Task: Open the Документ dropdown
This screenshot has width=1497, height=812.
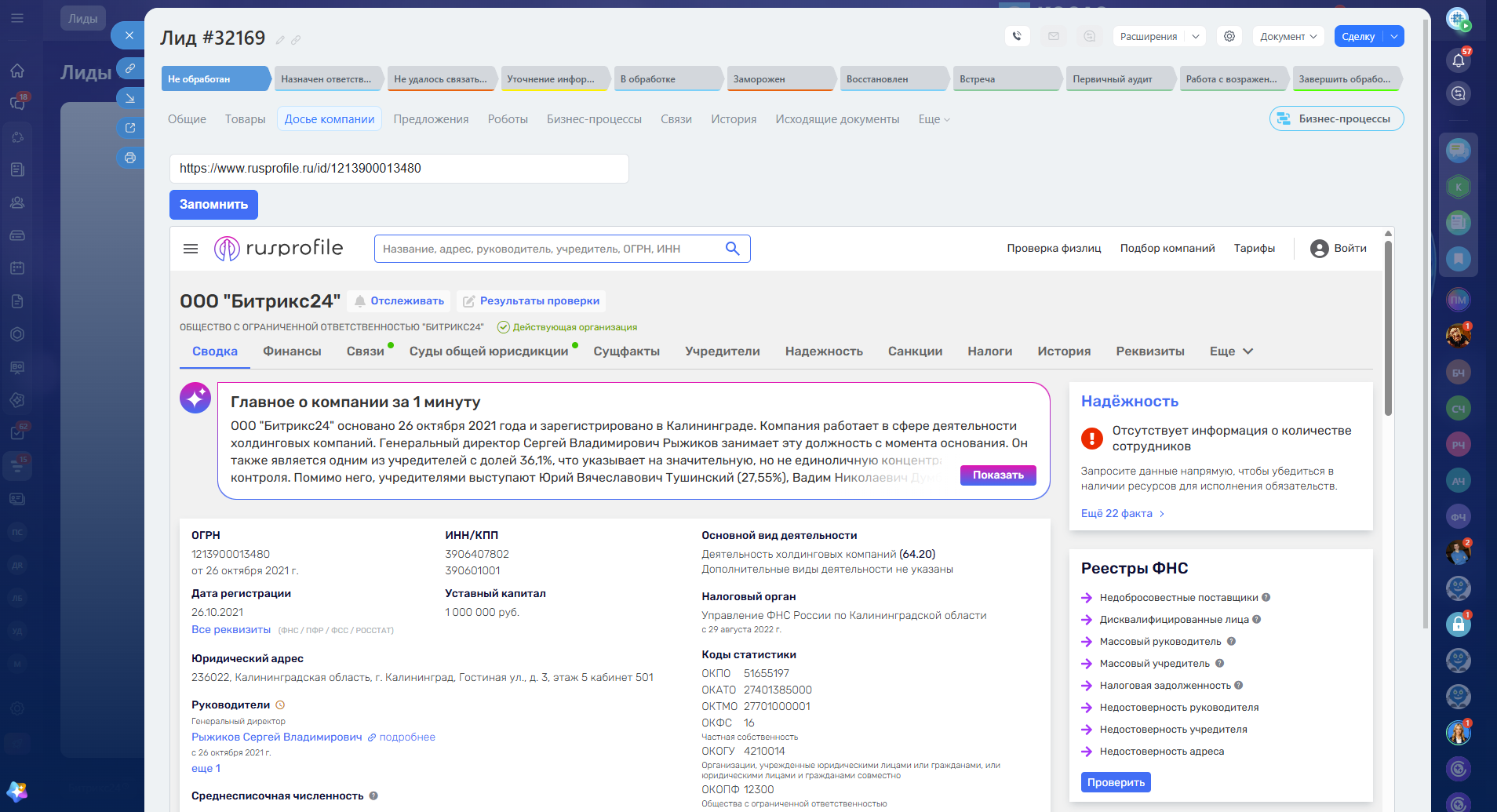Action: coord(1288,36)
